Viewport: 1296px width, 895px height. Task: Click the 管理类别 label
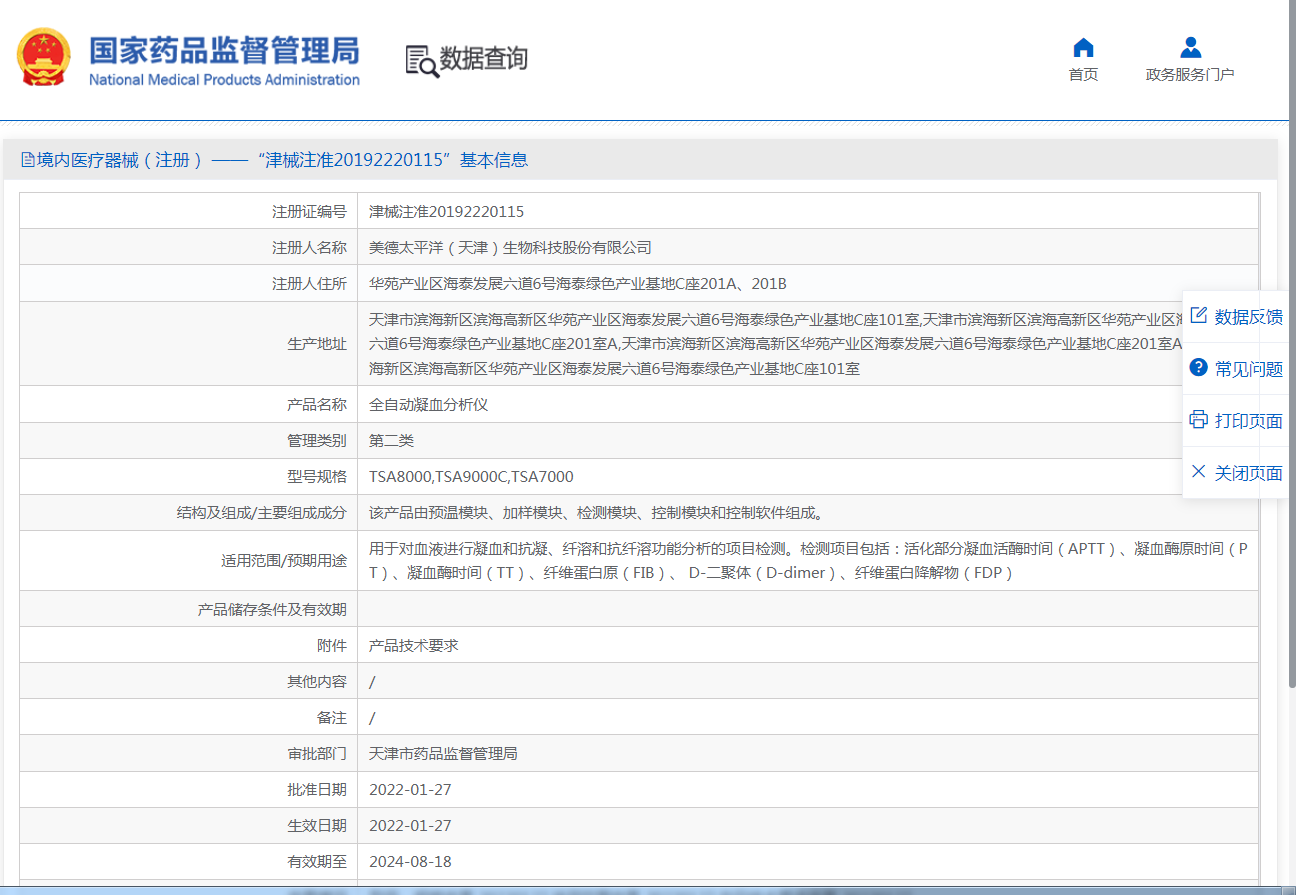tap(317, 441)
